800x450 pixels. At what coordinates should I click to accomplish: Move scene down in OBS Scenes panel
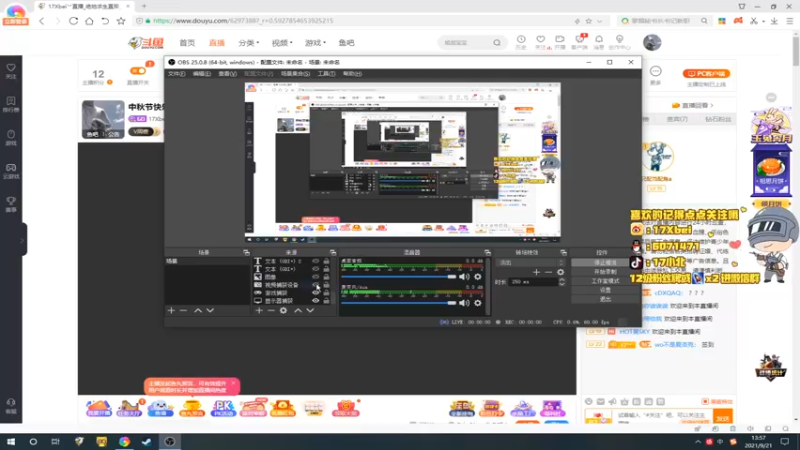click(x=210, y=310)
